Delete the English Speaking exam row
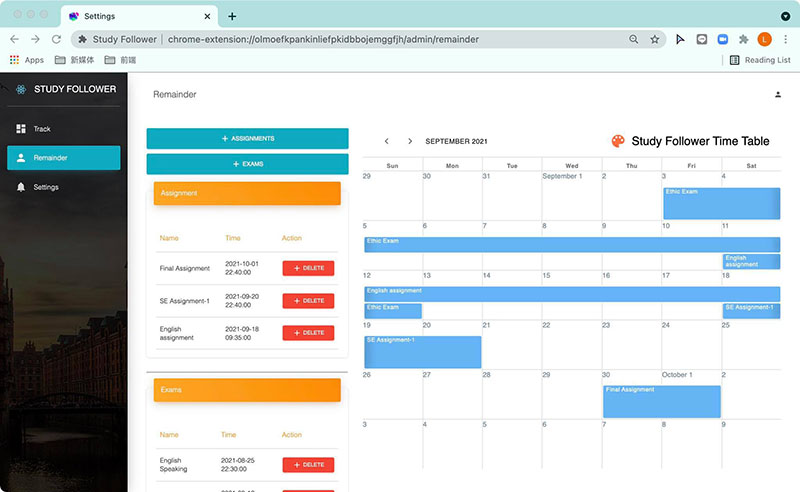The image size is (800, 492). [308, 464]
